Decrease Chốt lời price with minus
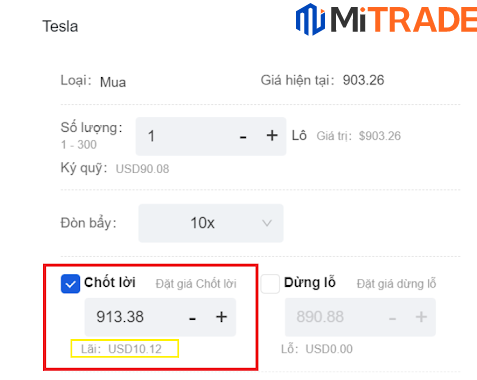Viewport: 477px width, 380px height. 192,318
